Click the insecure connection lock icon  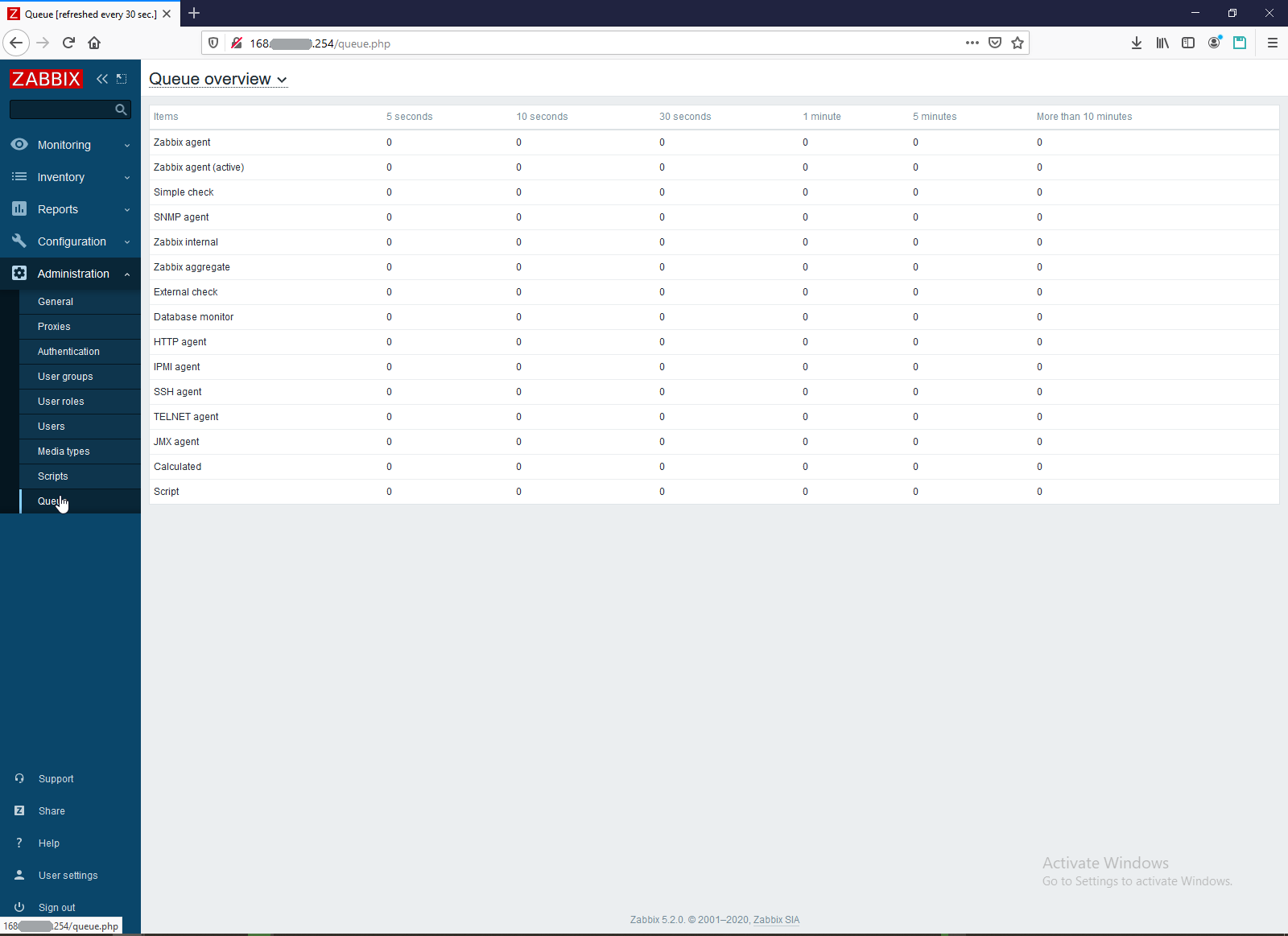237,43
